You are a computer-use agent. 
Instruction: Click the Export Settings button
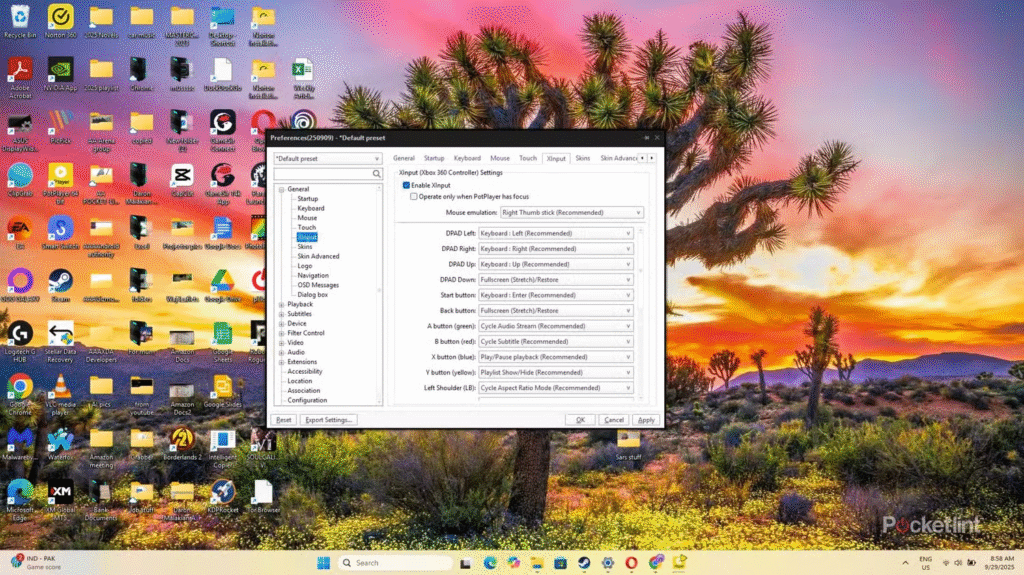point(329,420)
